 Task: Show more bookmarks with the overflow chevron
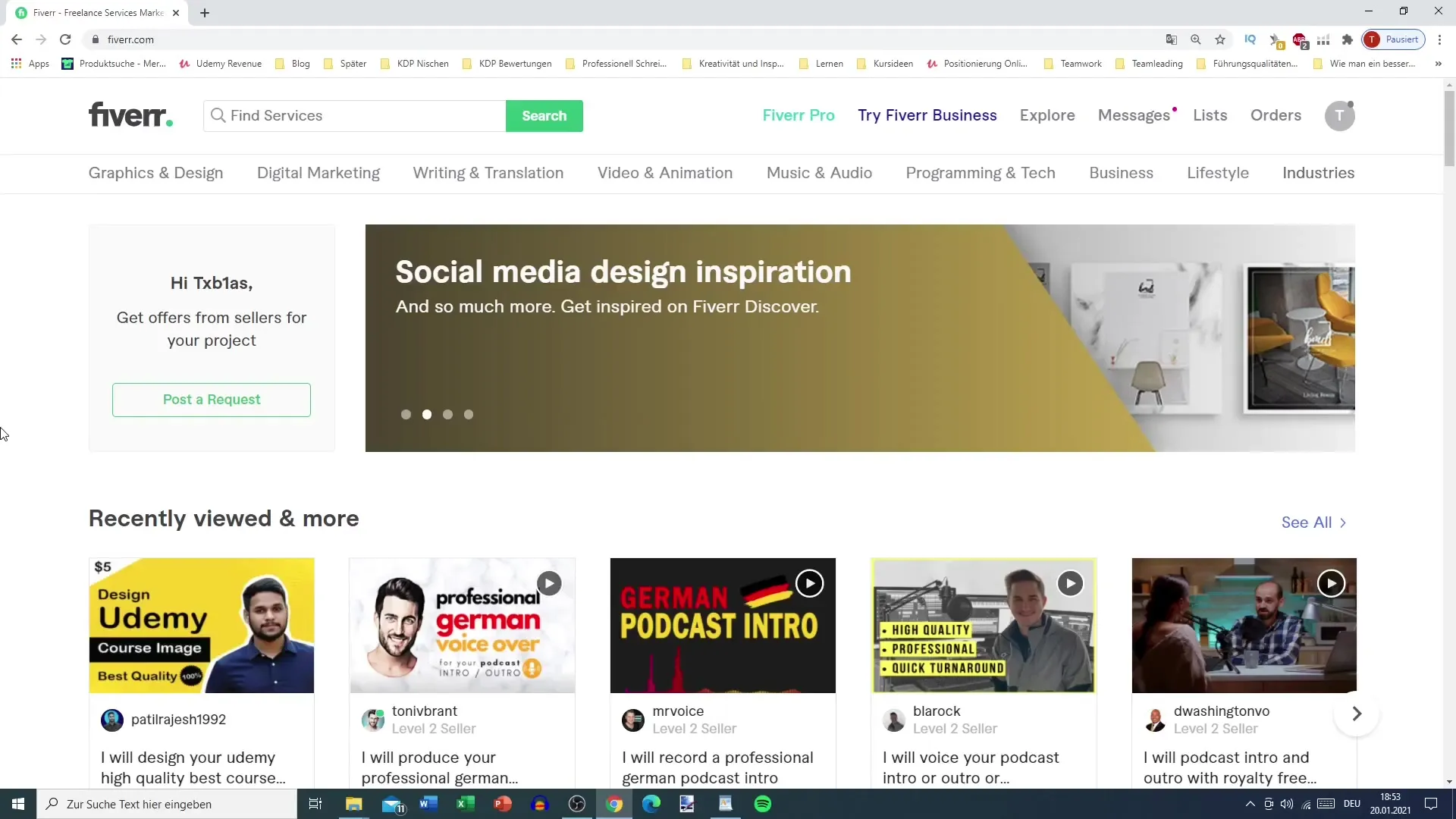click(x=1438, y=64)
